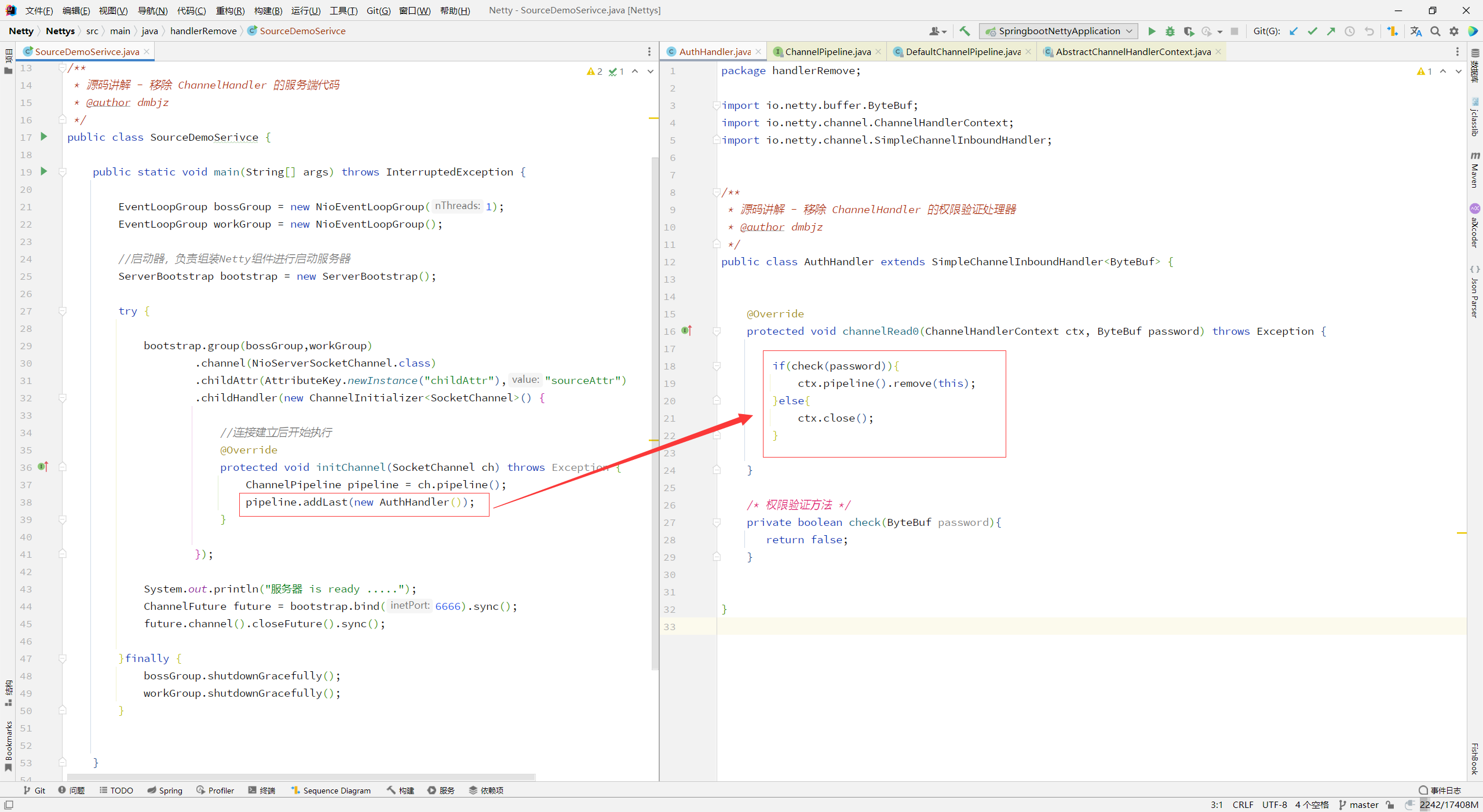Toggle the tool window bars corner button
The width and height of the screenshot is (1483, 812).
pyautogui.click(x=9, y=805)
